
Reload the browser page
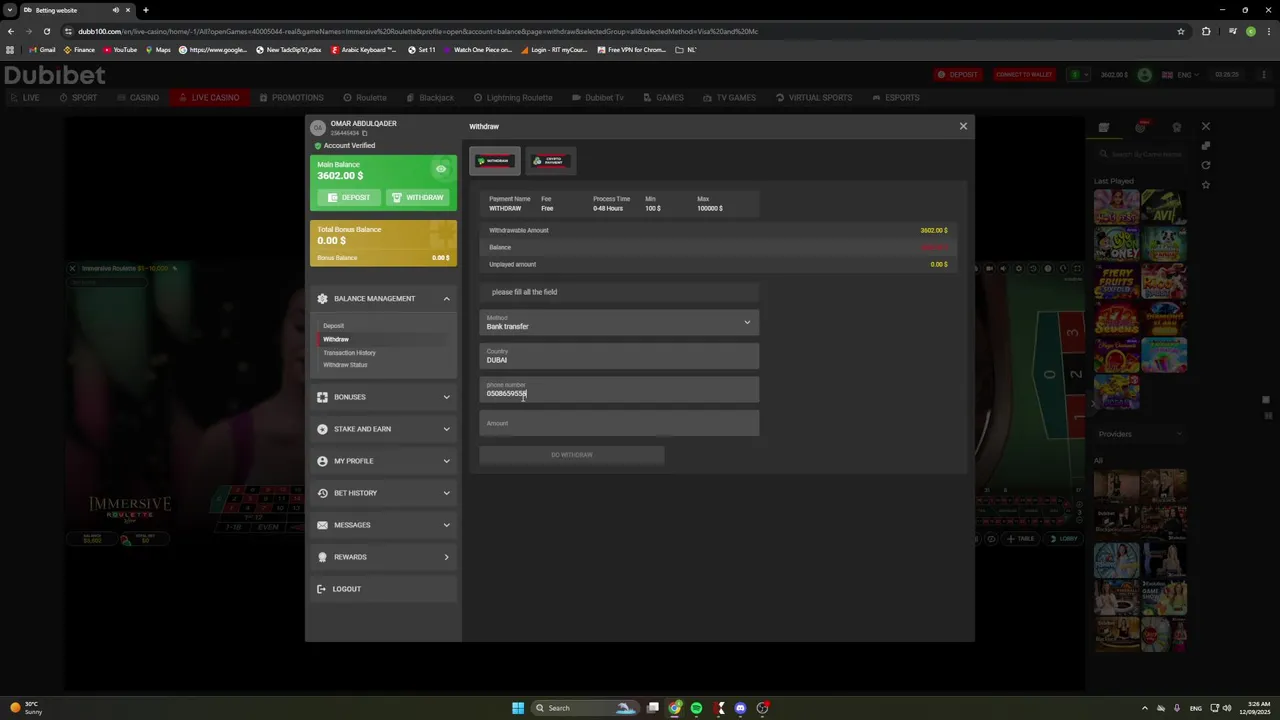click(x=46, y=31)
